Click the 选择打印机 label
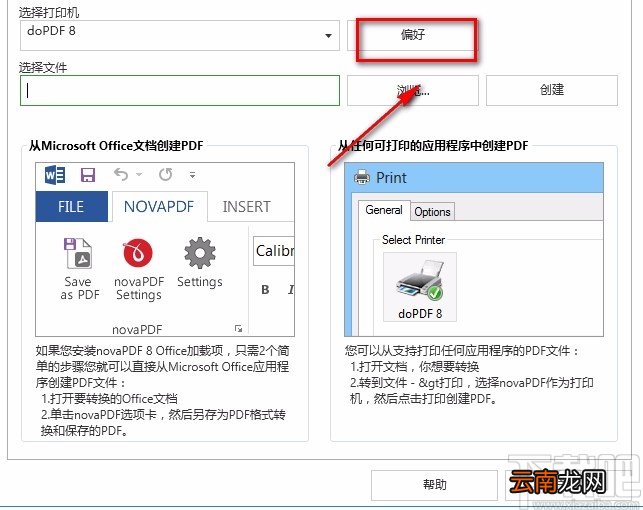The image size is (643, 510). pos(49,13)
